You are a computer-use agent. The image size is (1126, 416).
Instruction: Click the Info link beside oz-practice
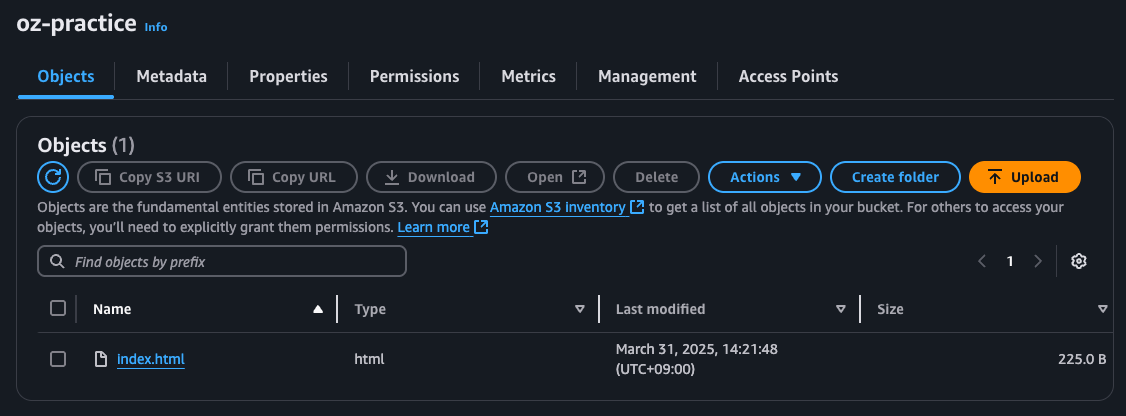point(156,27)
